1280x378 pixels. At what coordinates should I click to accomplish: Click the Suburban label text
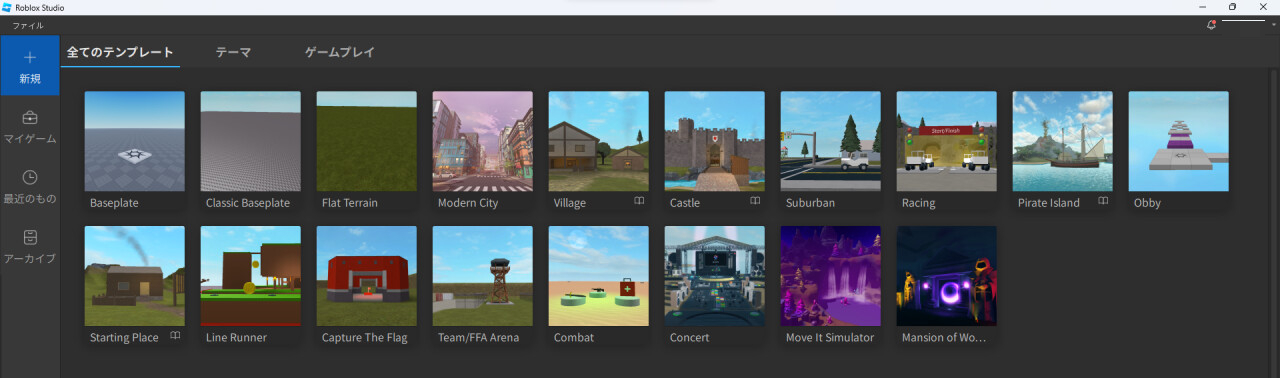click(810, 203)
